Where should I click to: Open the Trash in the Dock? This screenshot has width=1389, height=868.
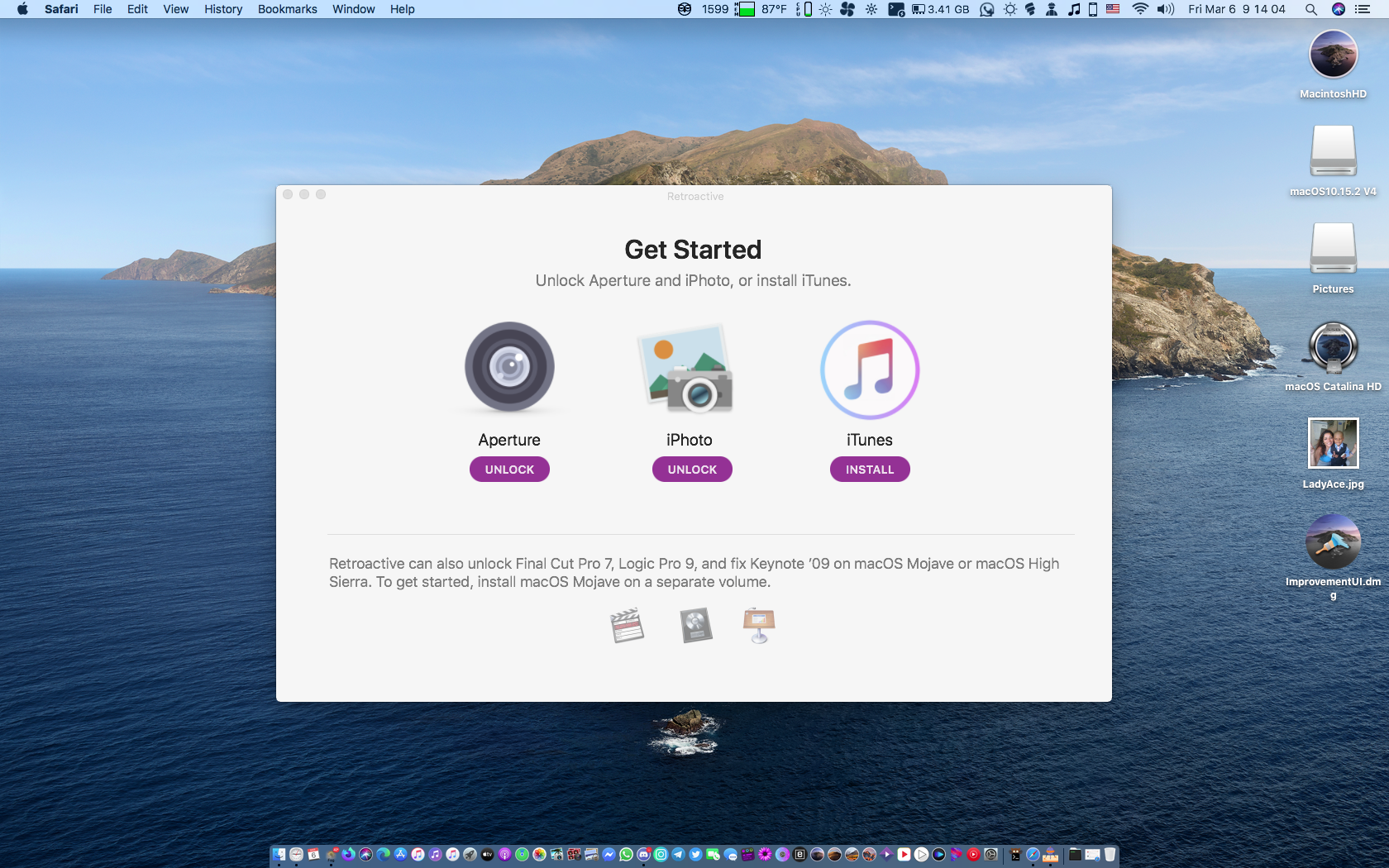[x=1110, y=855]
